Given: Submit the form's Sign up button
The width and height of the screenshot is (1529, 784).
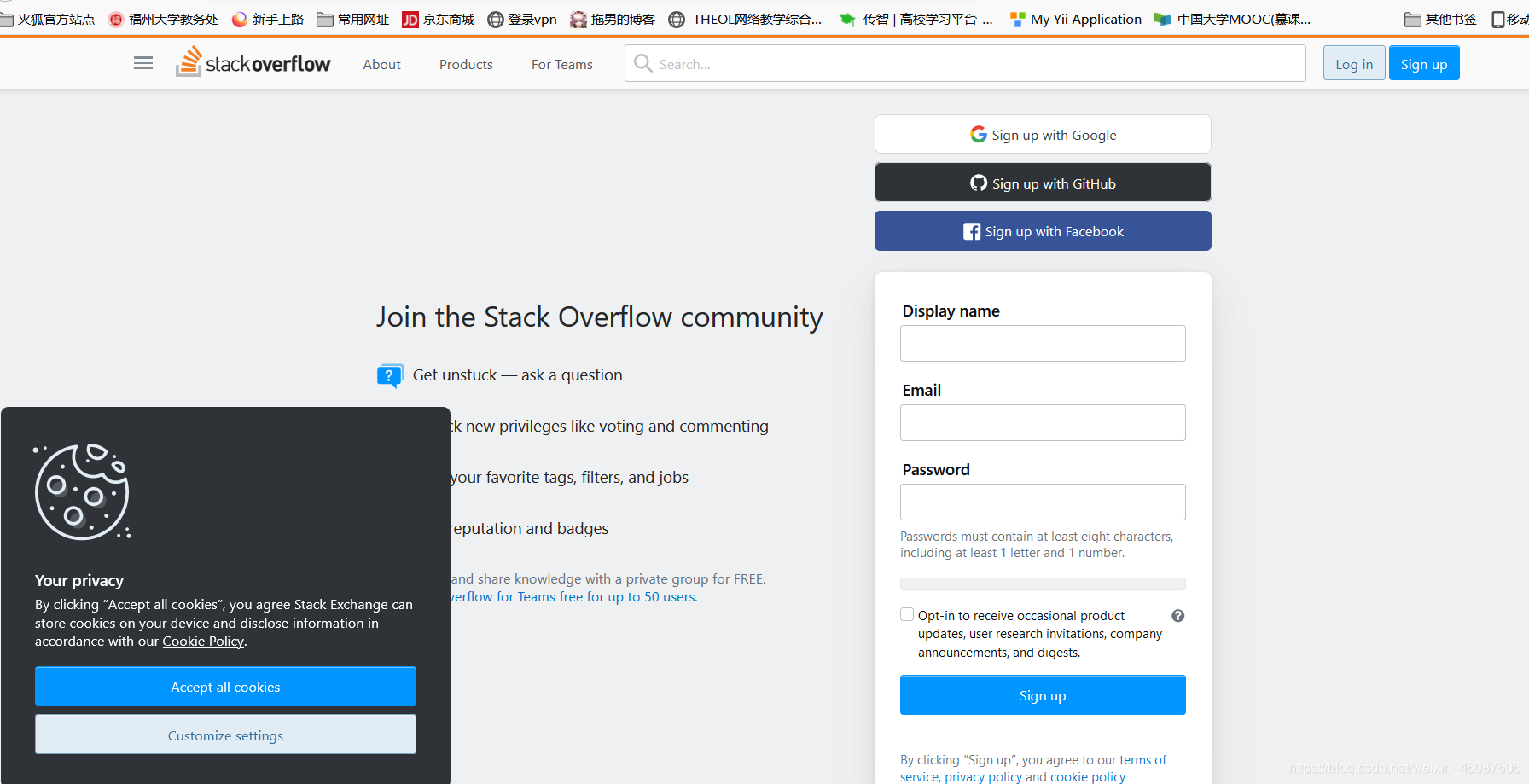Looking at the screenshot, I should point(1043,695).
